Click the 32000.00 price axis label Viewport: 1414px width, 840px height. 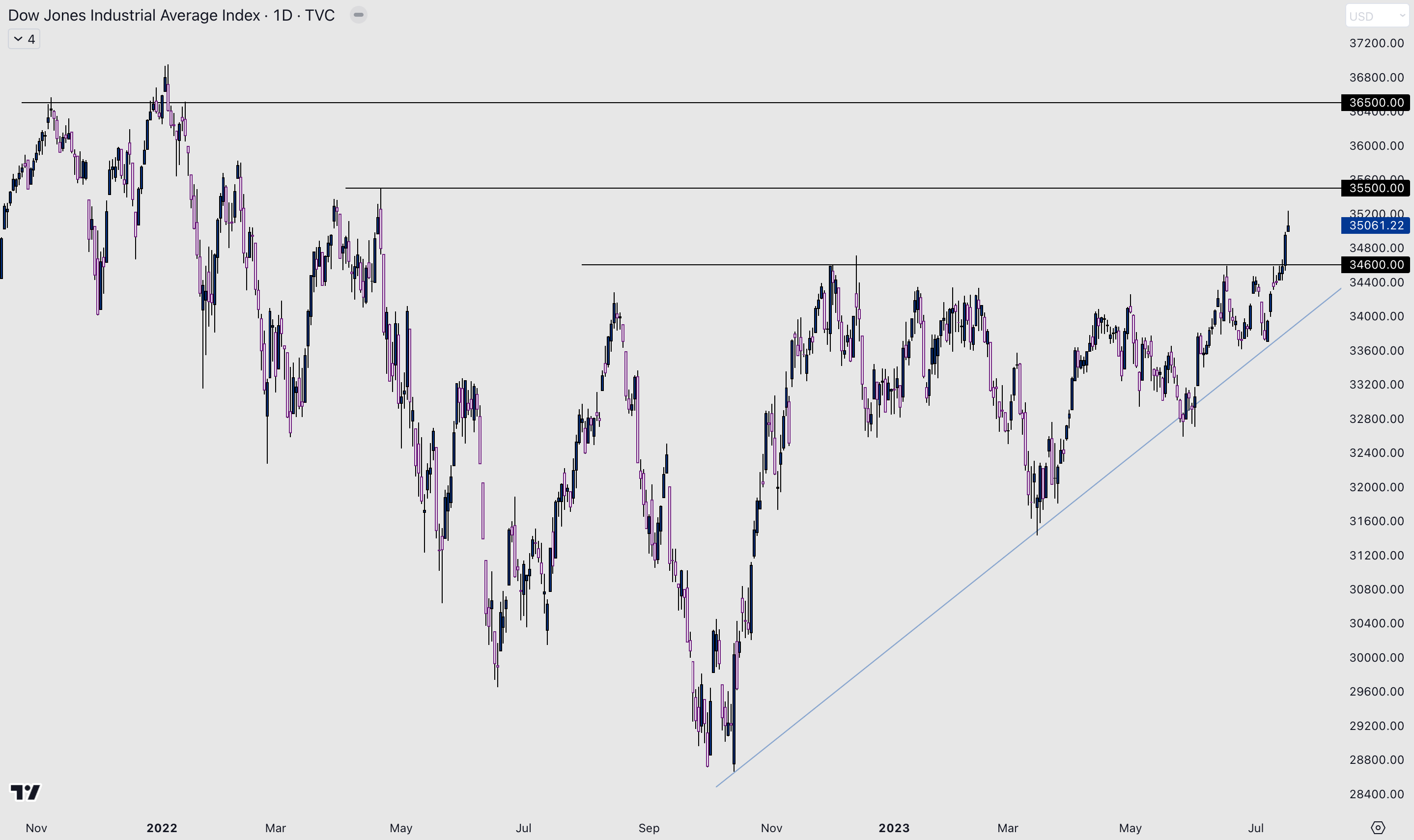point(1377,487)
